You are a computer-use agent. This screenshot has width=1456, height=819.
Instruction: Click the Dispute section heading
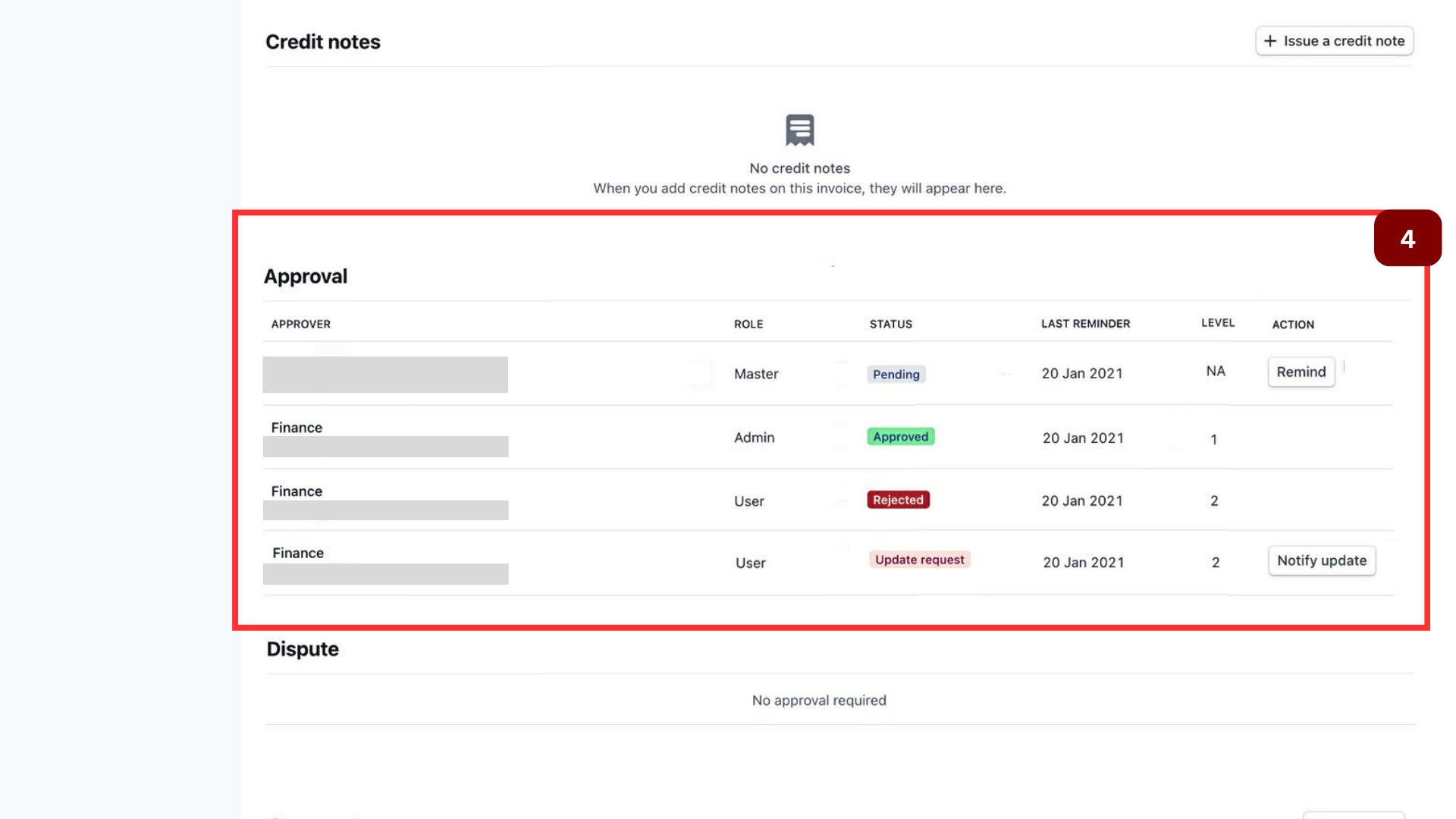[x=302, y=649]
